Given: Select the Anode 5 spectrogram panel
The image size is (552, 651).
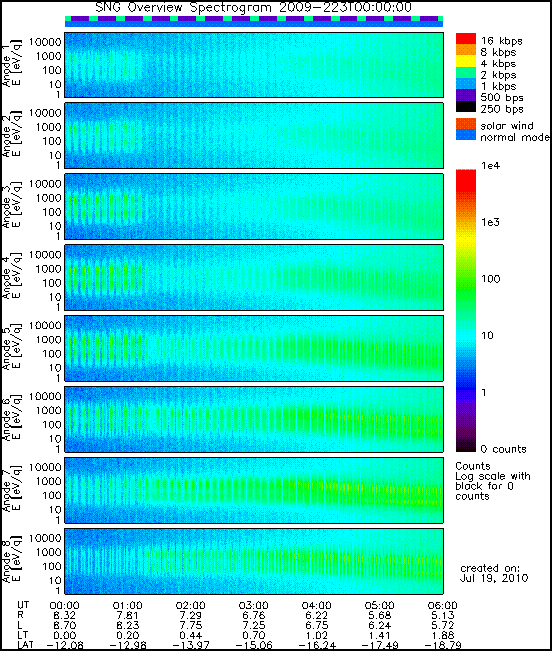Looking at the screenshot, I should click(254, 349).
